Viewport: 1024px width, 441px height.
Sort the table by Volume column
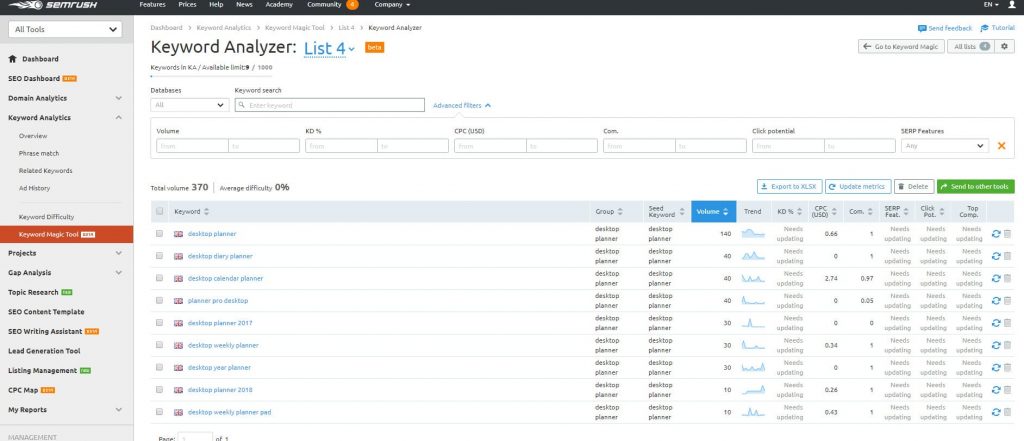pos(713,211)
